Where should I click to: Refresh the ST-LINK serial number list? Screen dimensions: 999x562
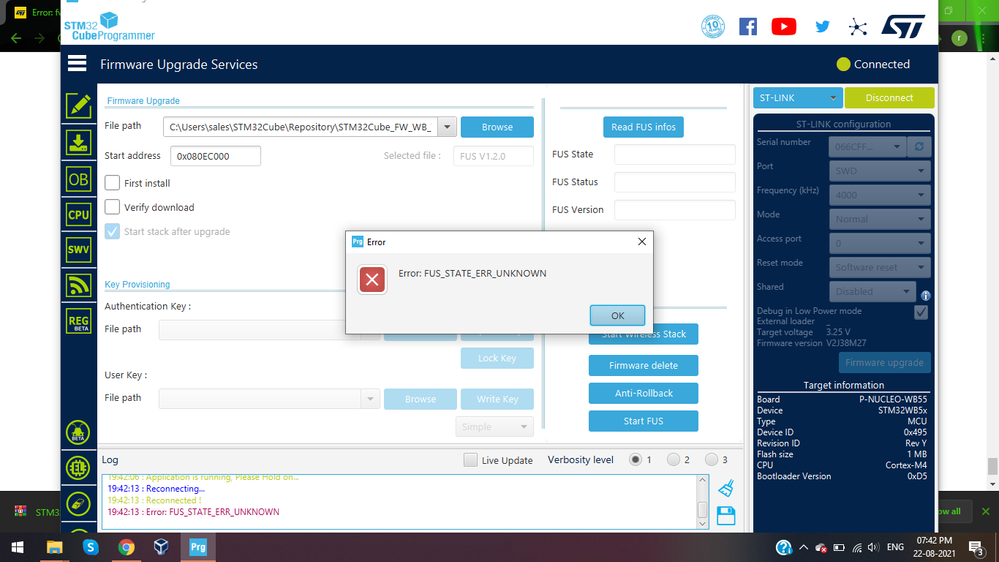[x=919, y=147]
